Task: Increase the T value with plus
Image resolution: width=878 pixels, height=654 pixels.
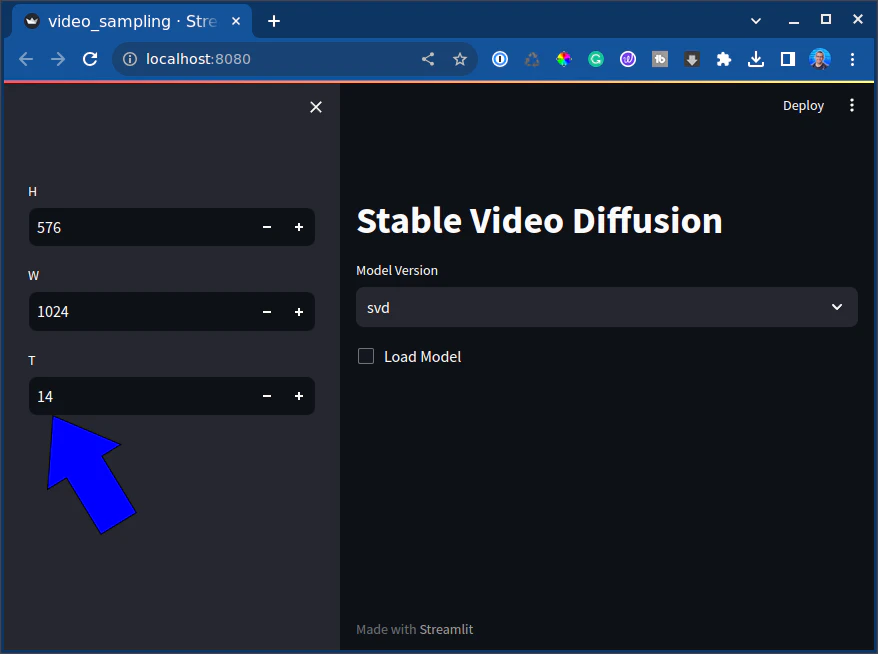Action: click(299, 396)
